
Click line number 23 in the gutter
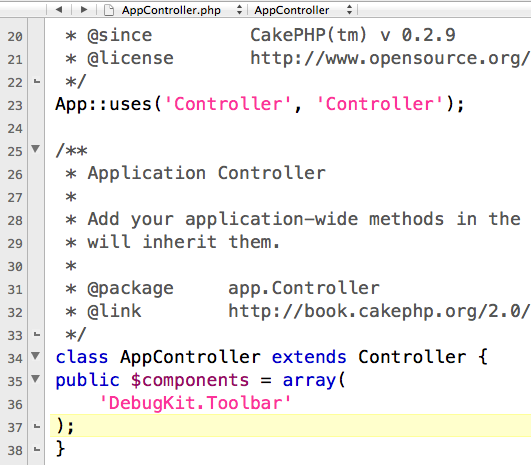point(15,106)
